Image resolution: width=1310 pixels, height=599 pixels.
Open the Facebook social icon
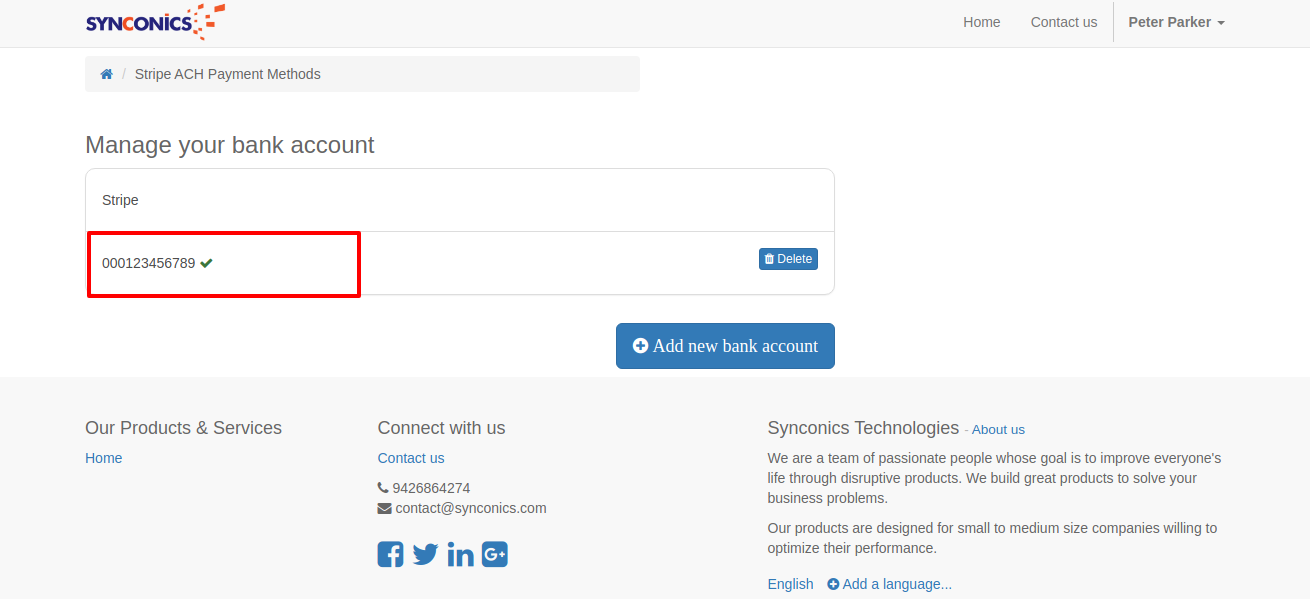390,554
